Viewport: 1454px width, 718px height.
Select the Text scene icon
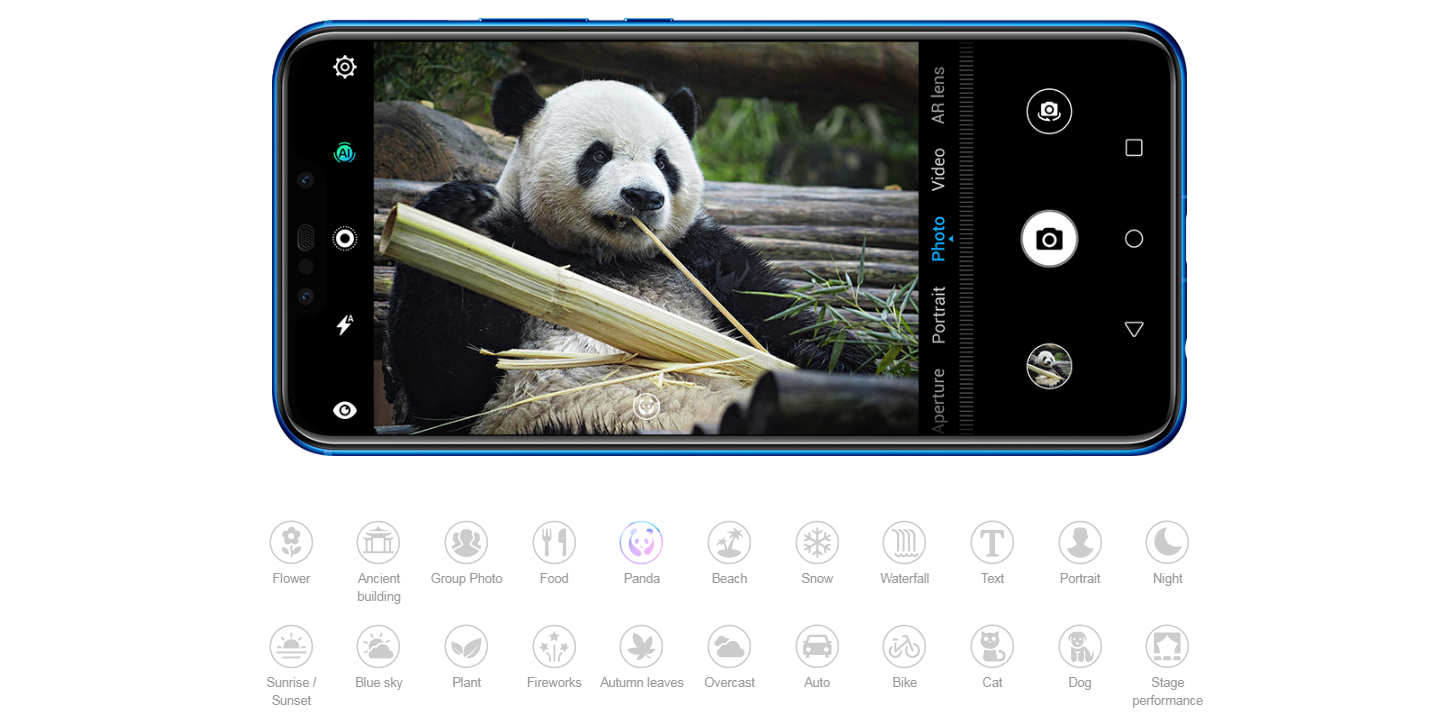tap(992, 542)
